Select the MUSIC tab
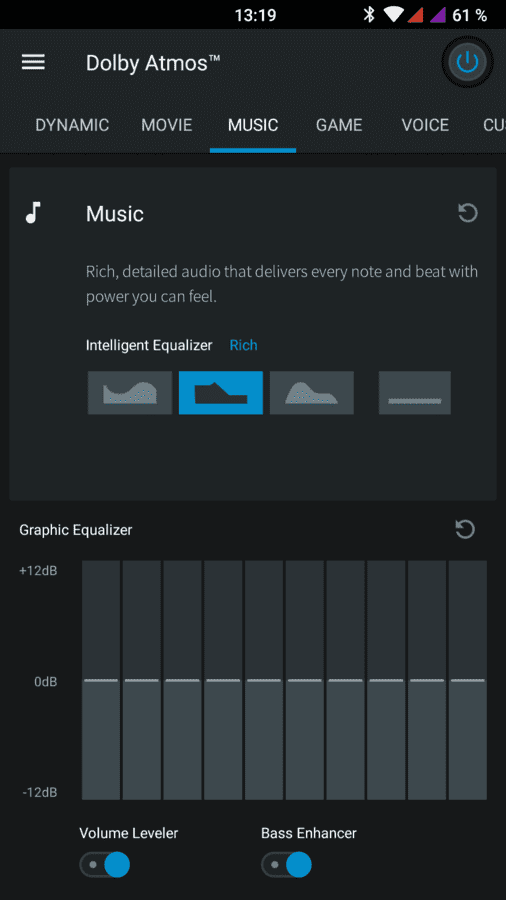The height and width of the screenshot is (900, 506). point(253,125)
